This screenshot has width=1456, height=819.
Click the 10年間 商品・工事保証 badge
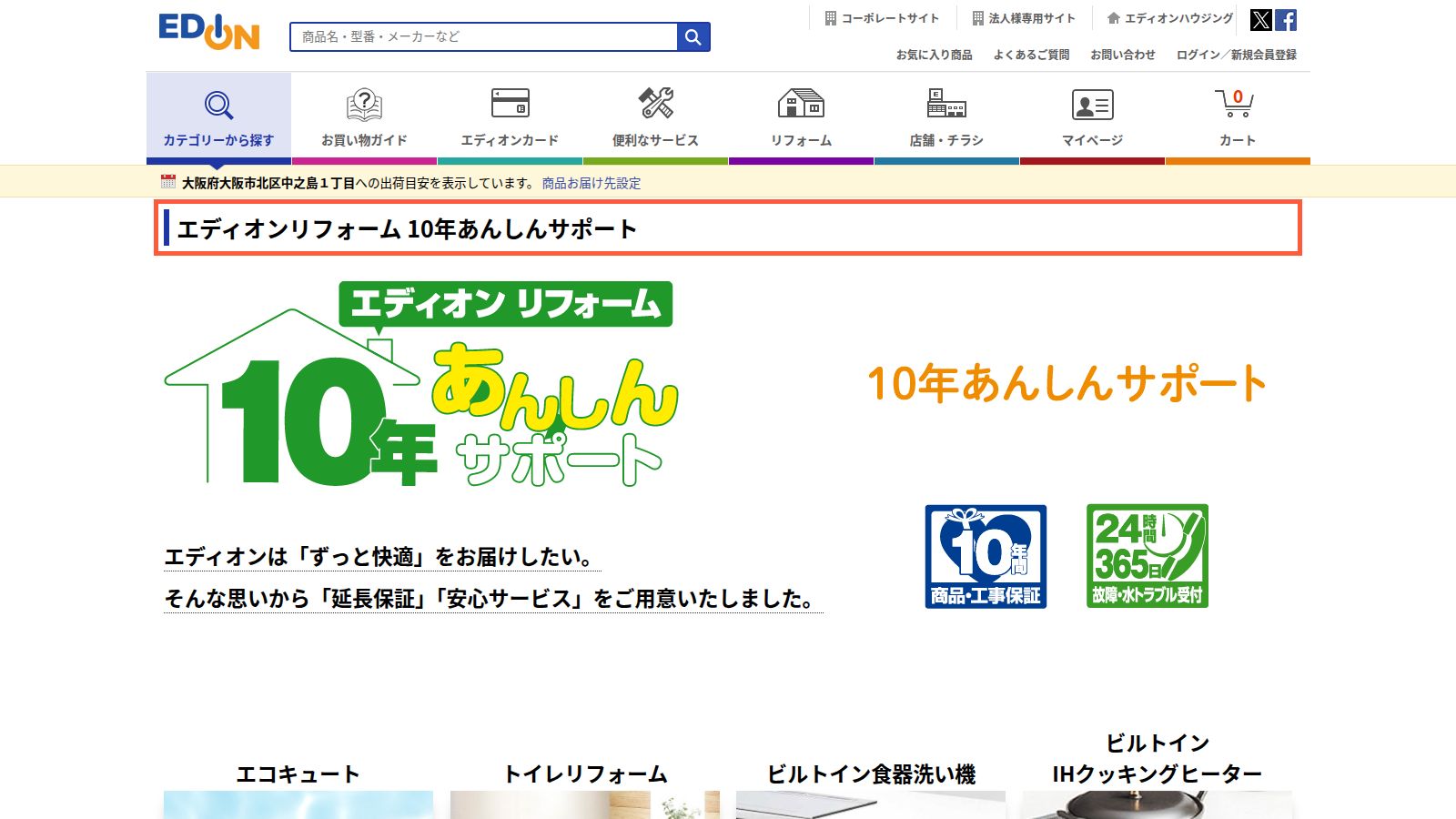986,556
